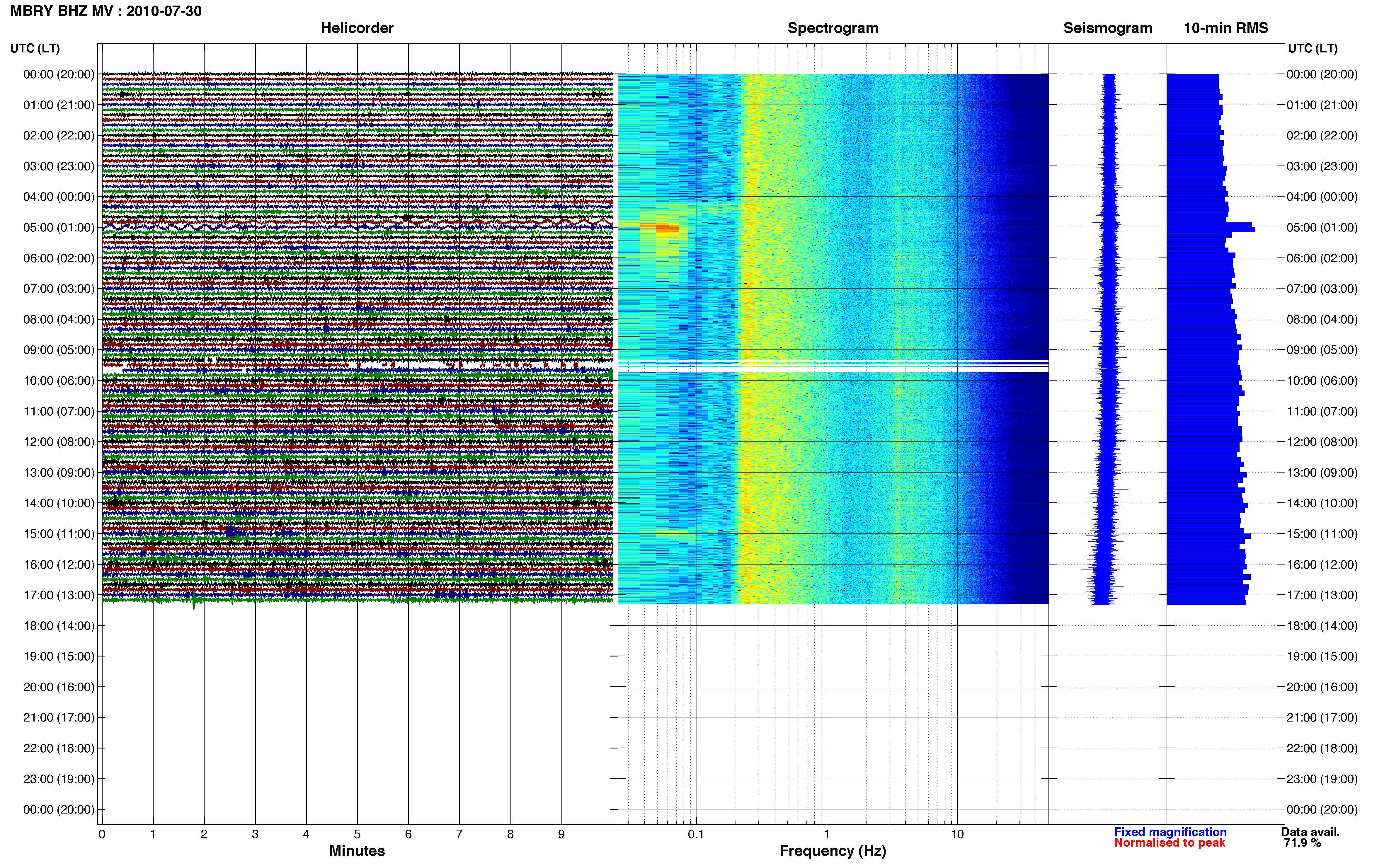Viewport: 1389px width, 868px height.
Task: Click '09:00 (05:00)' on the RMS-side time axis
Action: point(1322,350)
